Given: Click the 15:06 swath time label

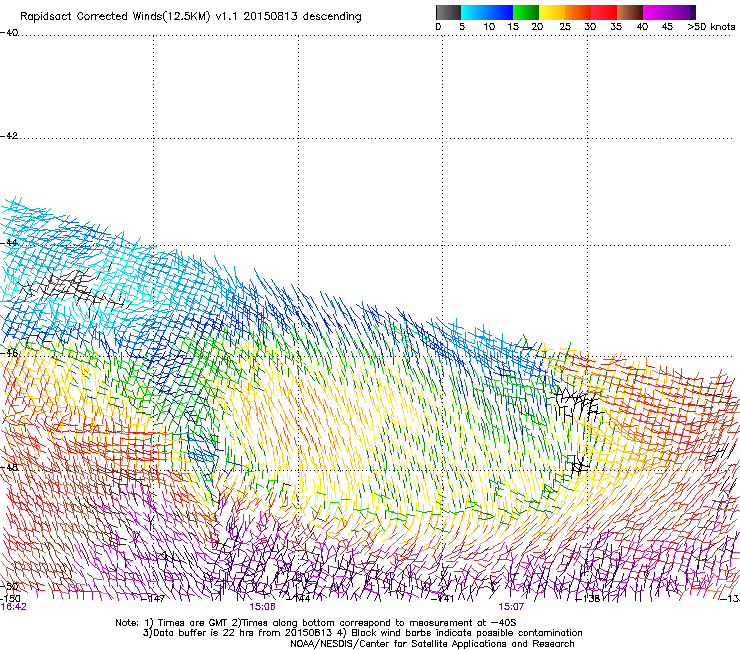Looking at the screenshot, I should point(262,607).
